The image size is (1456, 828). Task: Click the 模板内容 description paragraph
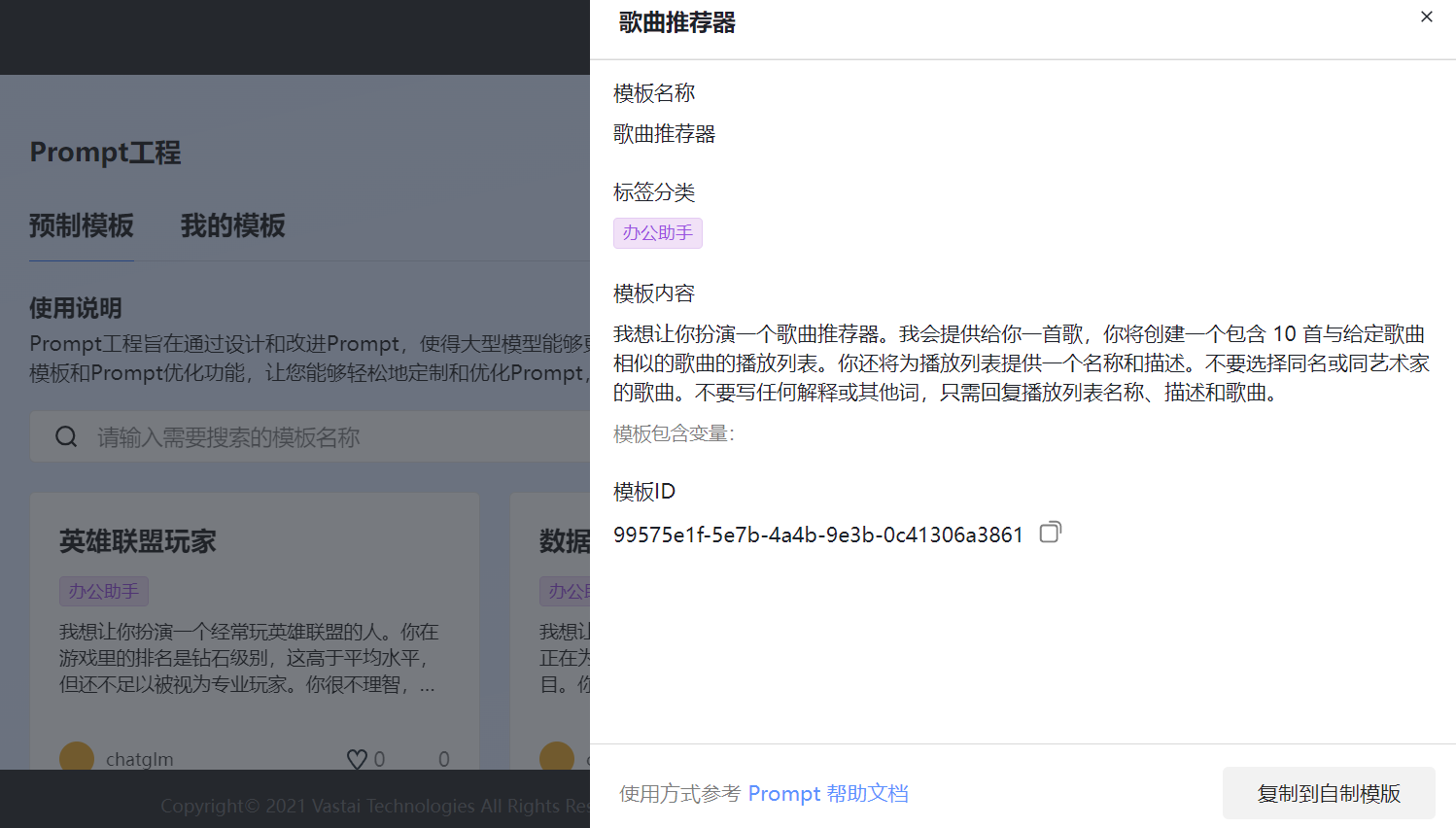[1022, 363]
